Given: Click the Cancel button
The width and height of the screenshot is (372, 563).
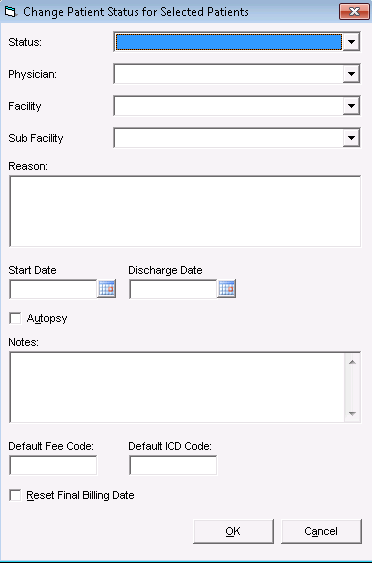Looking at the screenshot, I should click(321, 531).
